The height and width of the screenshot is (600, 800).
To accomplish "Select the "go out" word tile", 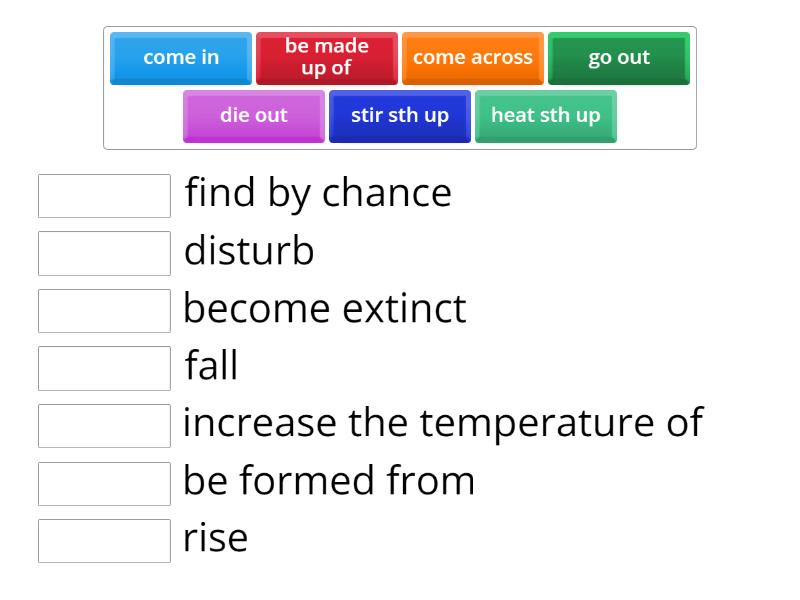I will point(618,57).
